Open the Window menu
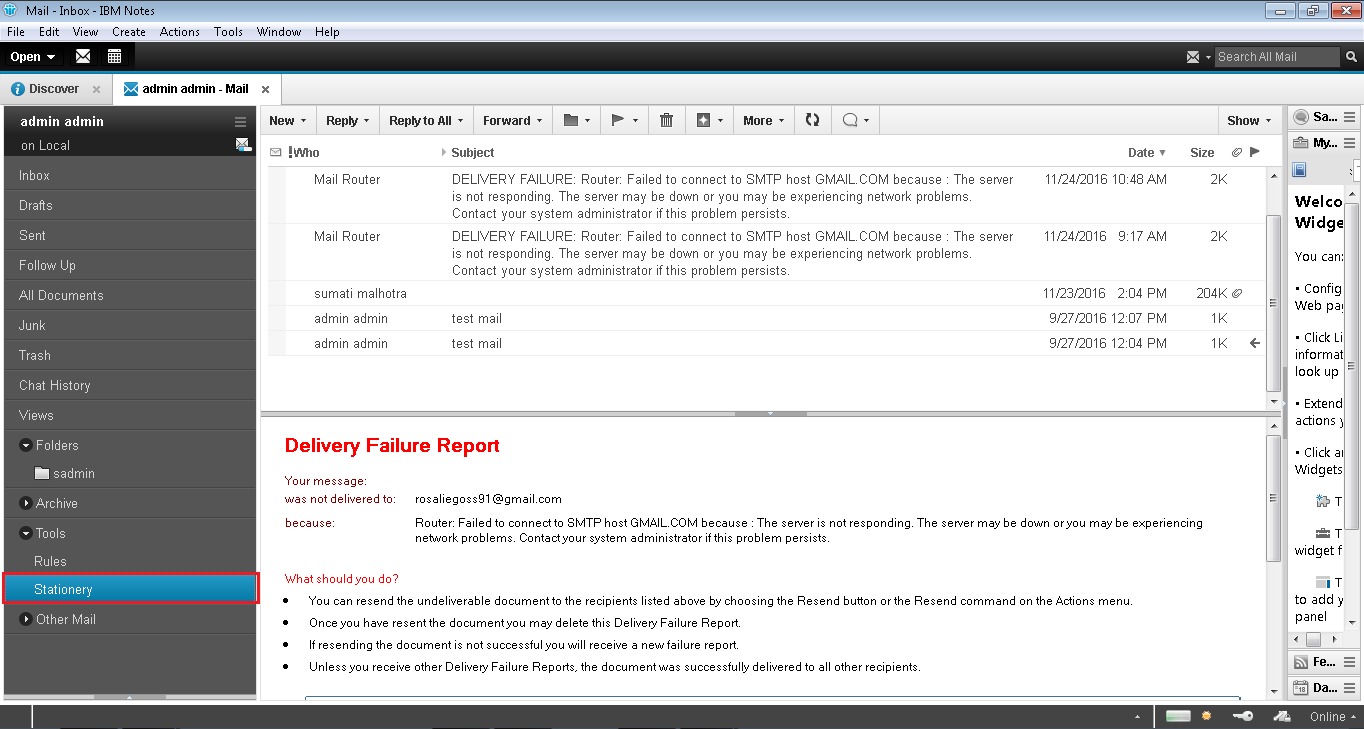 point(279,32)
